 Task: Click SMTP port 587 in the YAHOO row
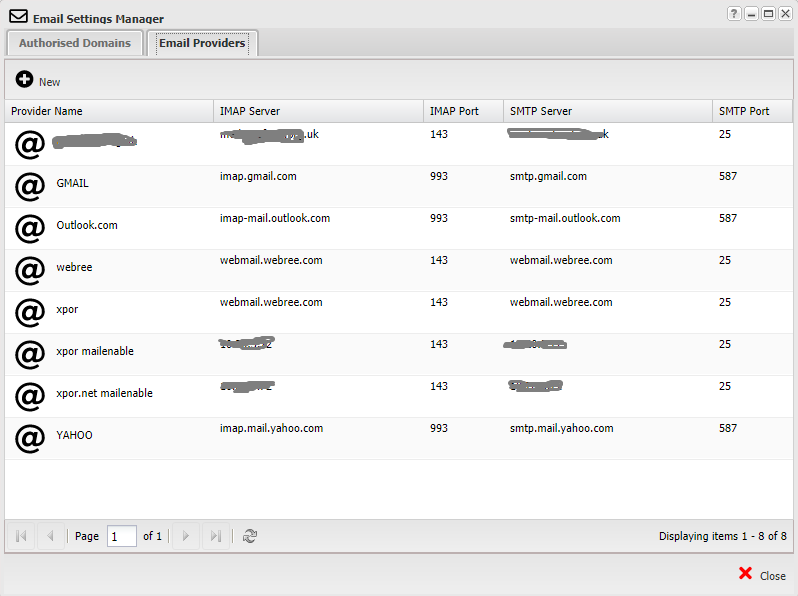[x=728, y=428]
